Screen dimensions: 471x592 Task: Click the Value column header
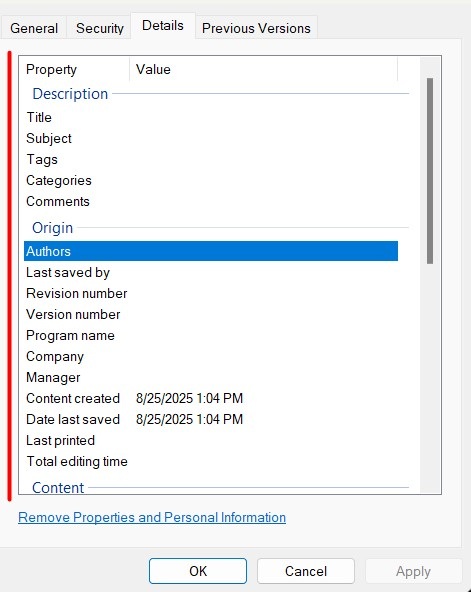coord(263,69)
